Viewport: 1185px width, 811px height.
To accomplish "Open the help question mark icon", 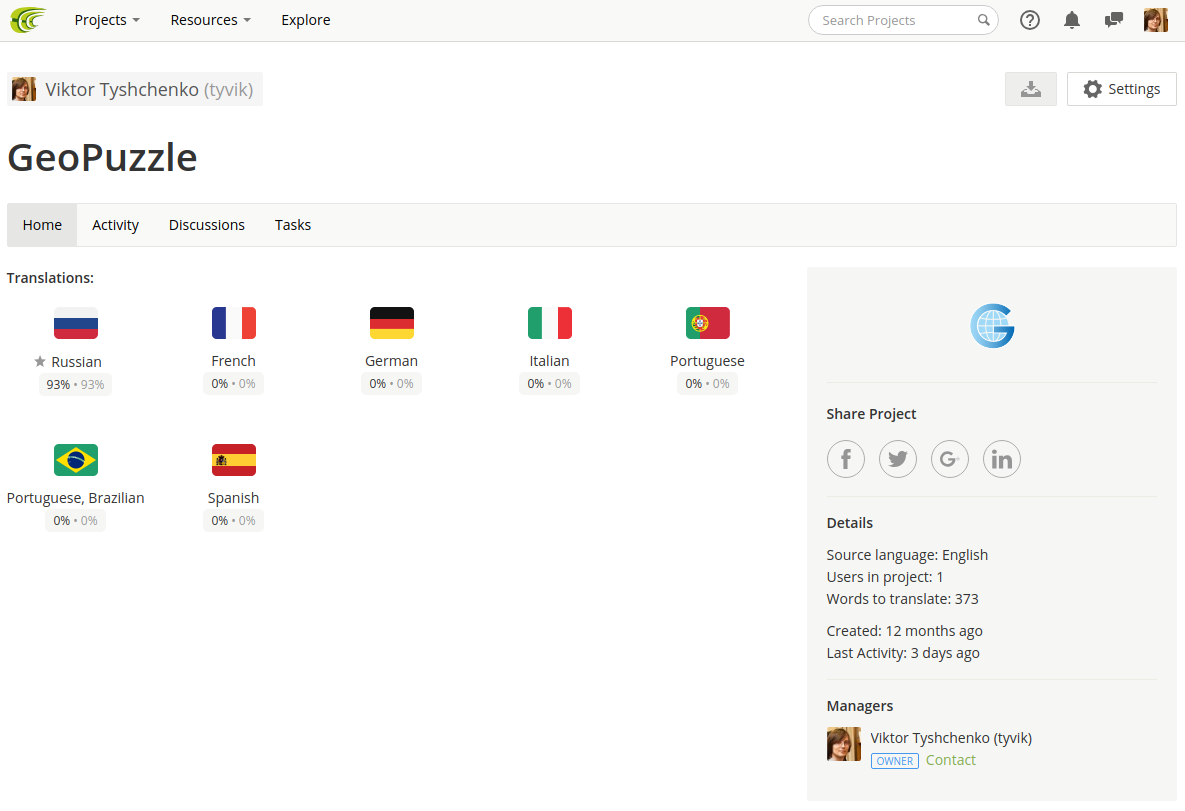I will 1029,20.
